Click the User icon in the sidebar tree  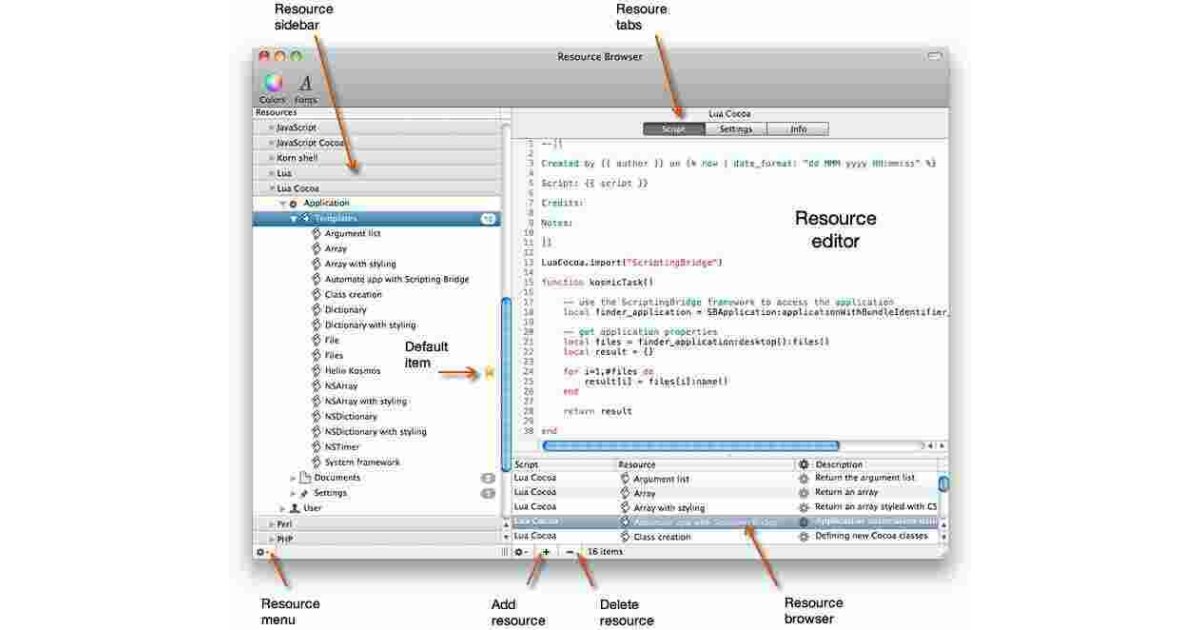click(x=295, y=508)
